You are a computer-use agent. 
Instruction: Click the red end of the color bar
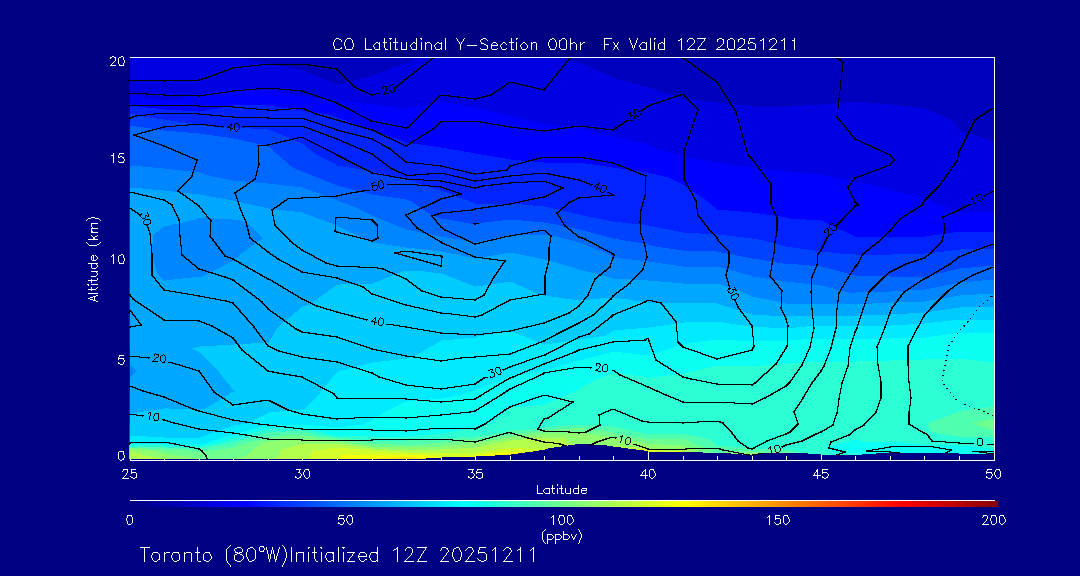point(990,501)
